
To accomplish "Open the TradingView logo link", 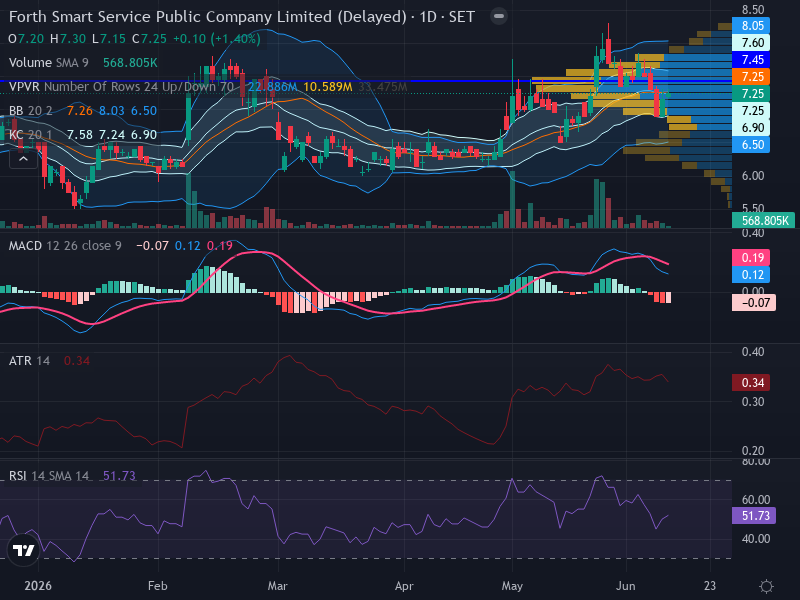I will click(x=23, y=550).
